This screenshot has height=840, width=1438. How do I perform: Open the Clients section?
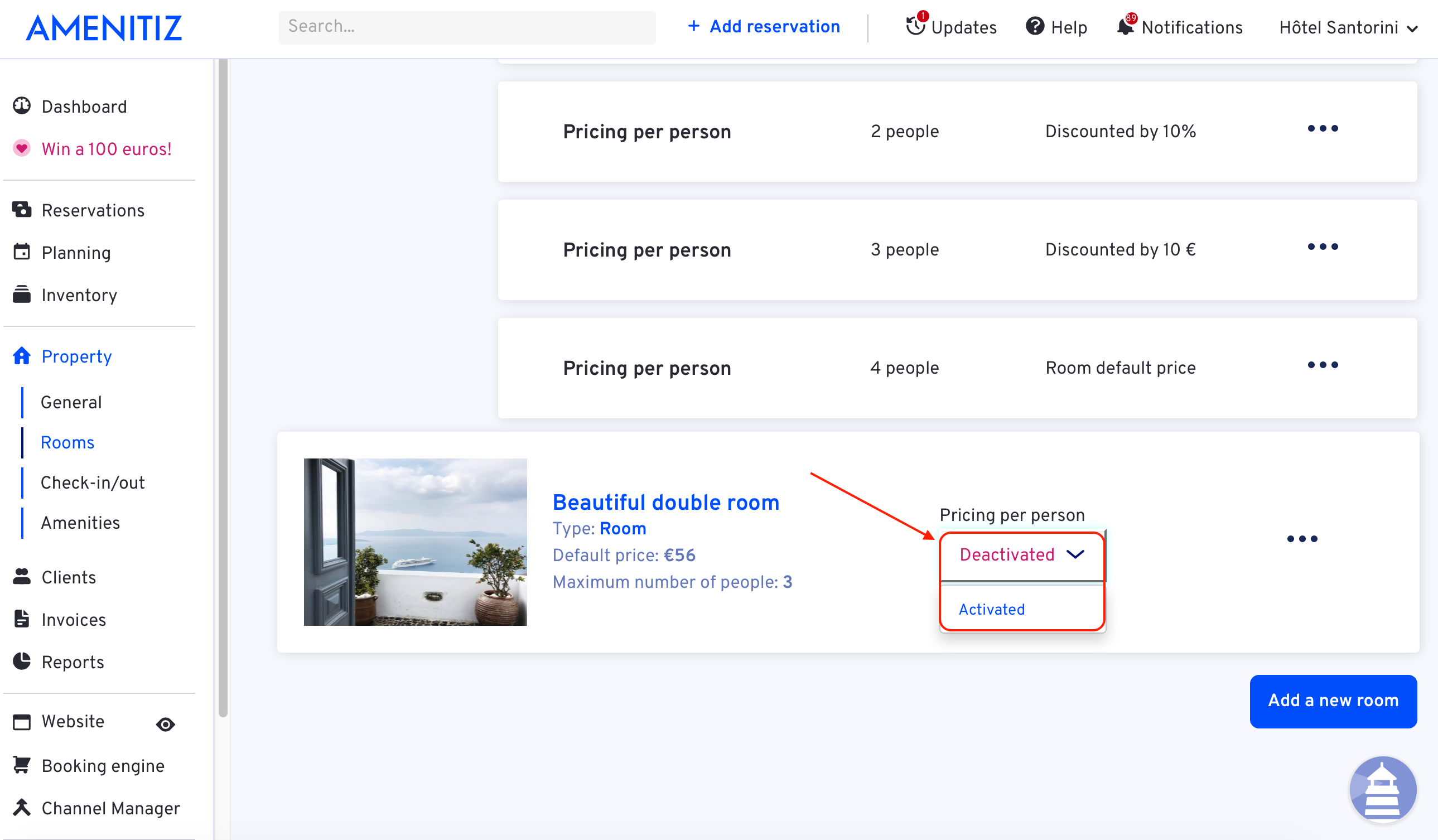[69, 577]
